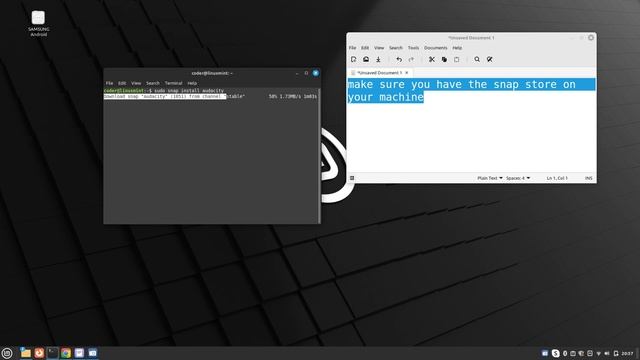Viewport: 640px width, 360px height.
Task: Open the View menu in text editor
Action: pyautogui.click(x=379, y=48)
